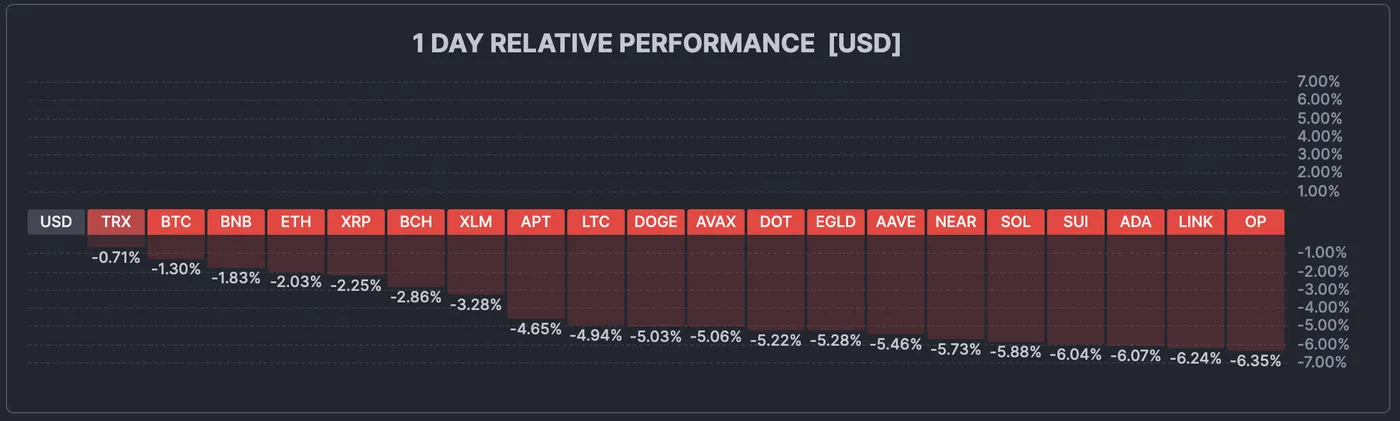Select the AAVE ticker label
The height and width of the screenshot is (421, 1400).
896,222
